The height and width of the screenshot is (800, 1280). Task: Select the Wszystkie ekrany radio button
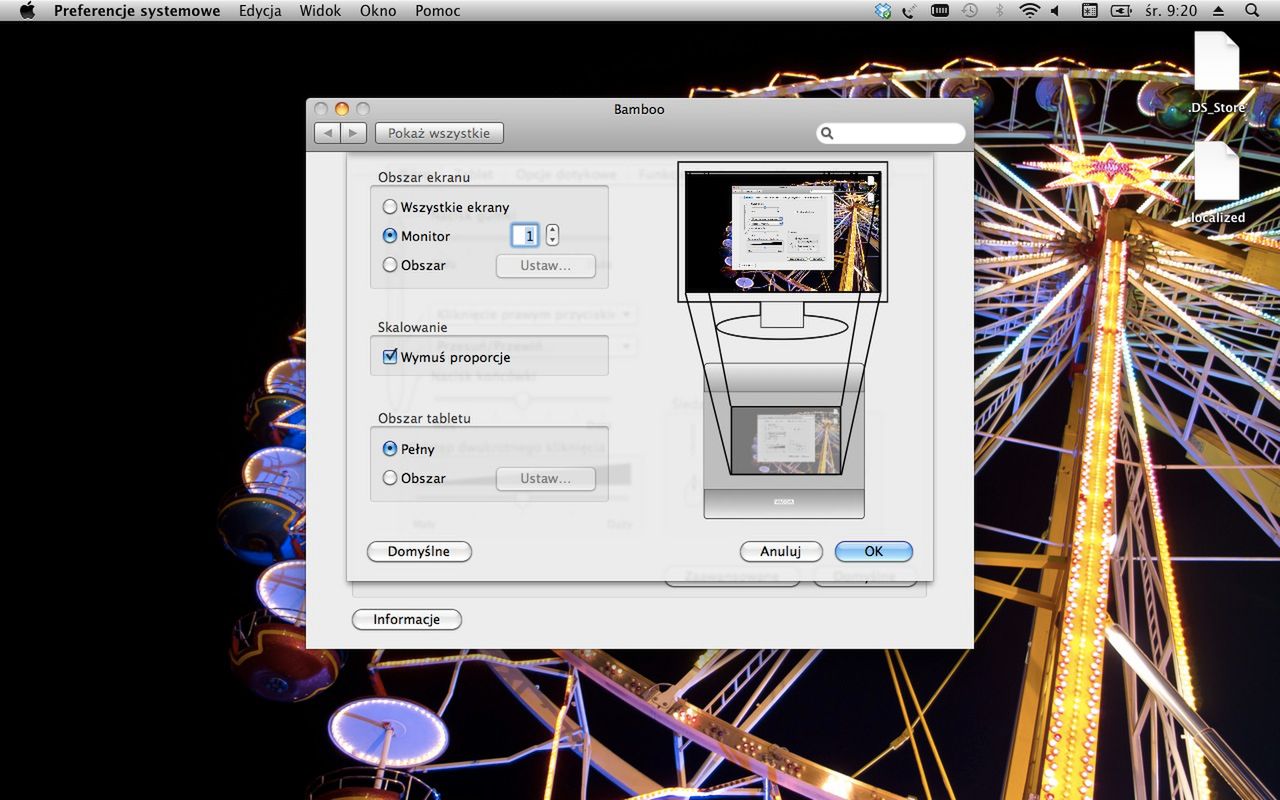click(x=390, y=207)
